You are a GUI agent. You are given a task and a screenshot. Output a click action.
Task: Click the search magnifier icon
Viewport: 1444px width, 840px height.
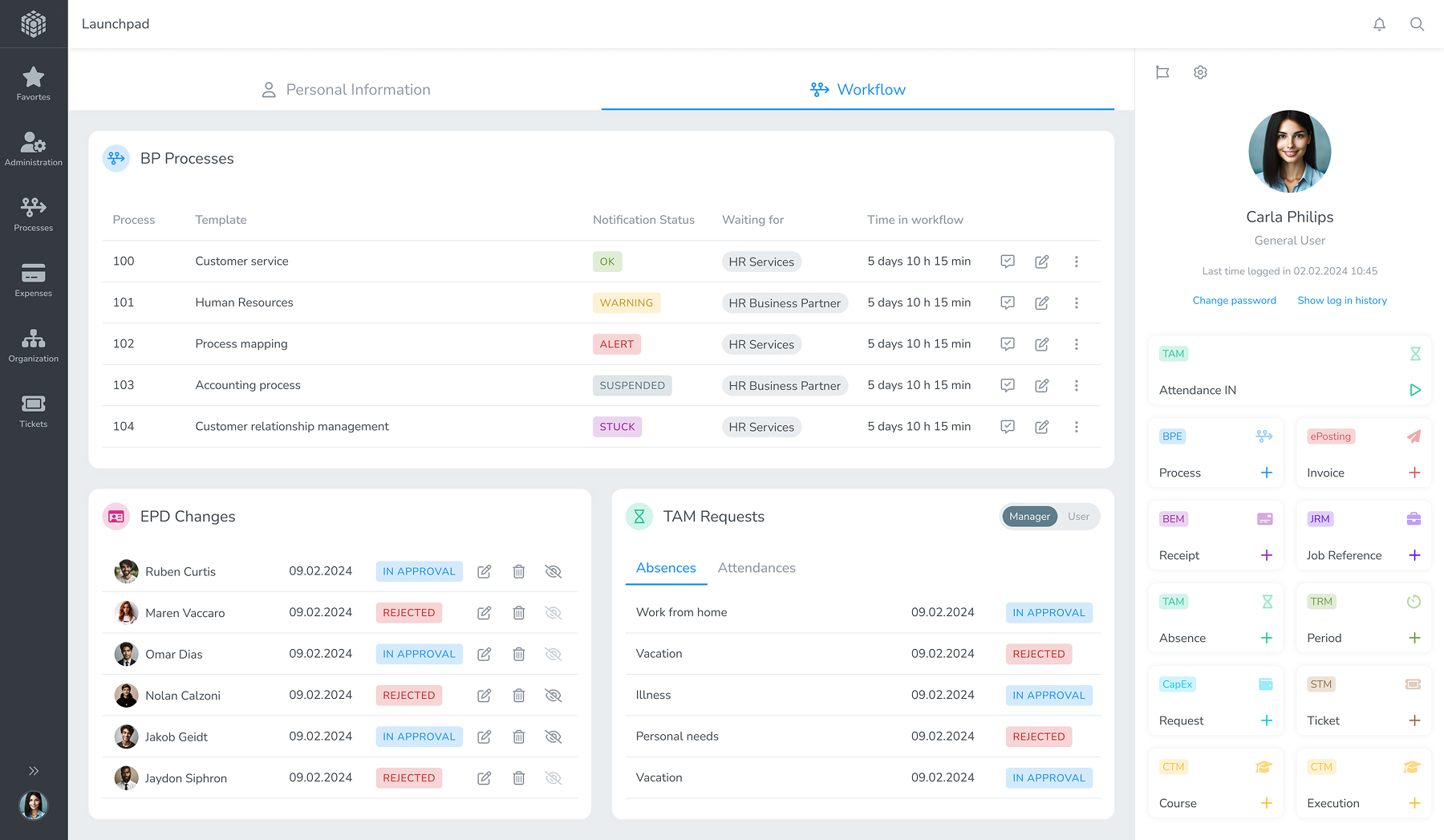pos(1417,24)
